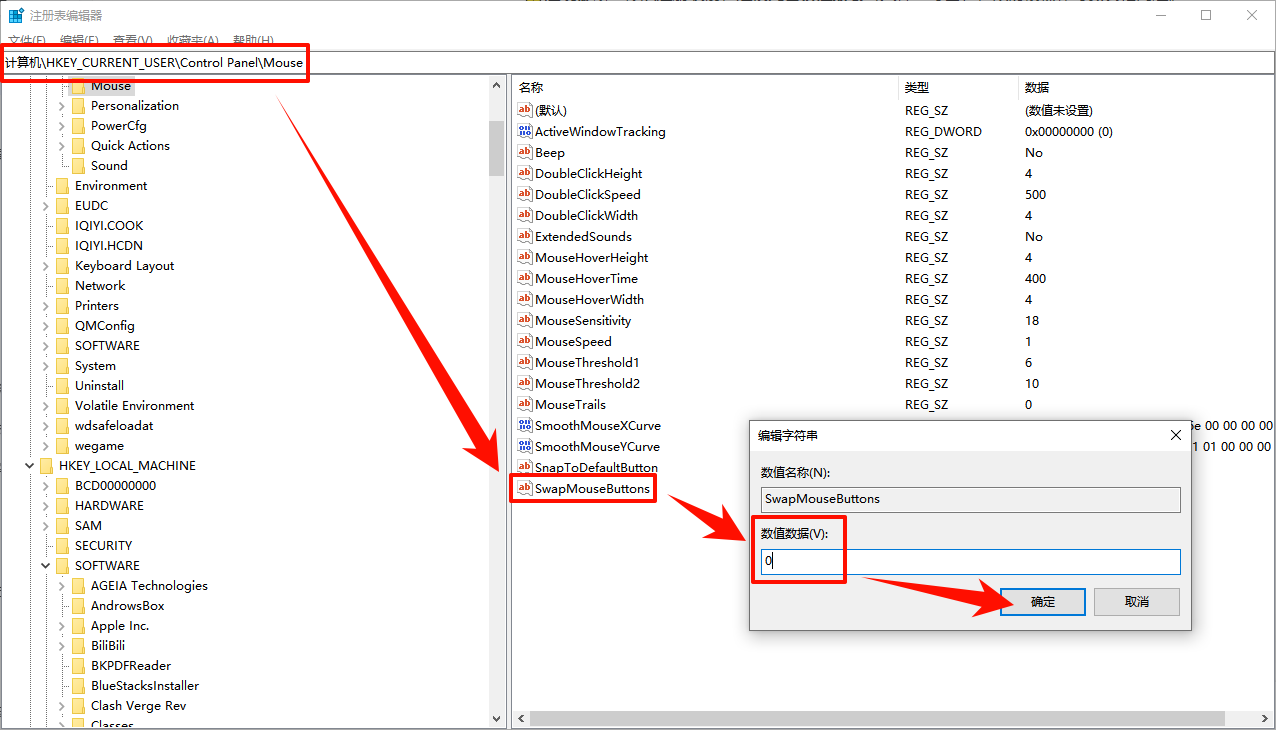Close the 编辑字符串 dialog with X
Screen dimensions: 1276x730
[1176, 436]
